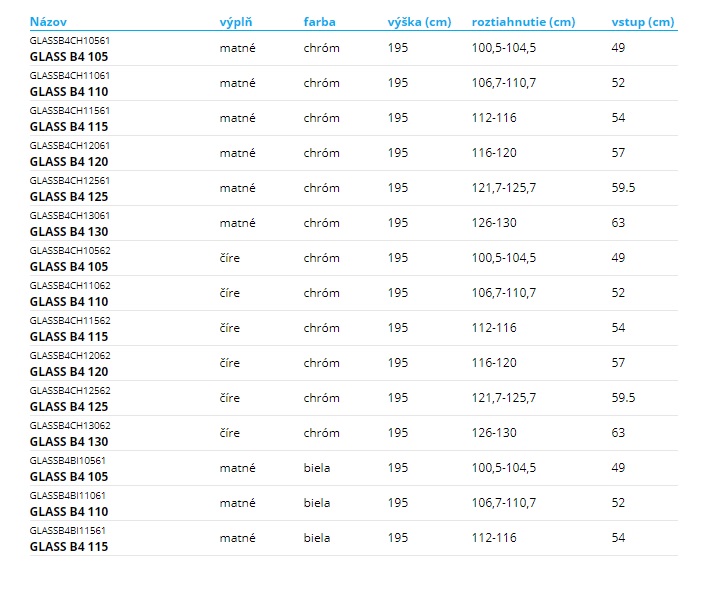
Task: Click GLASS B4 130 under code GLASSB4CH13062
Action: pyautogui.click(x=69, y=442)
